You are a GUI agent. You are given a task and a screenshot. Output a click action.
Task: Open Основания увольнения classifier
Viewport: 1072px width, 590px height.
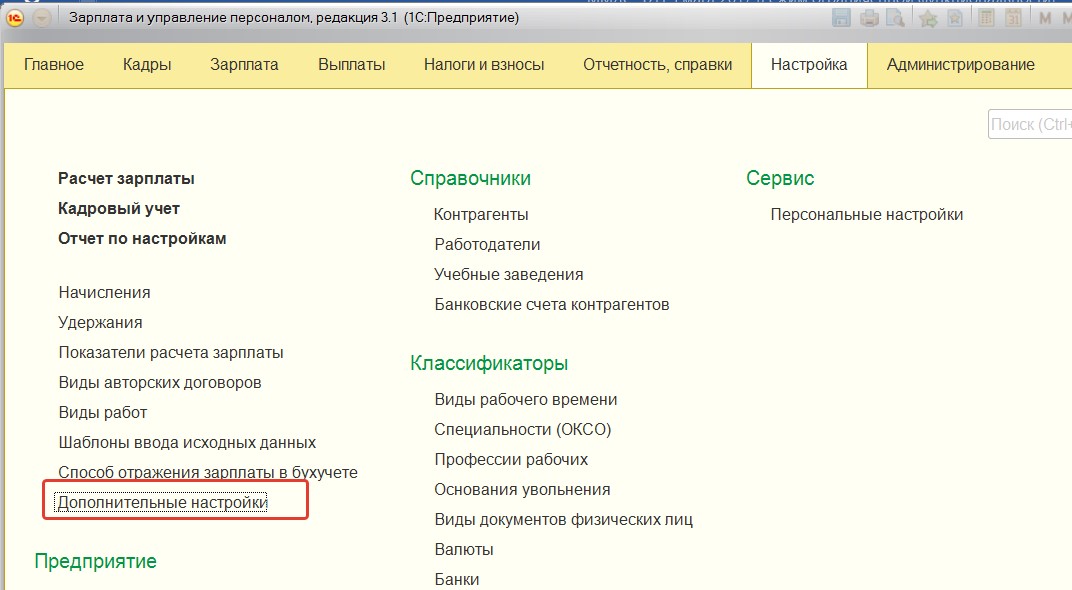tap(522, 490)
